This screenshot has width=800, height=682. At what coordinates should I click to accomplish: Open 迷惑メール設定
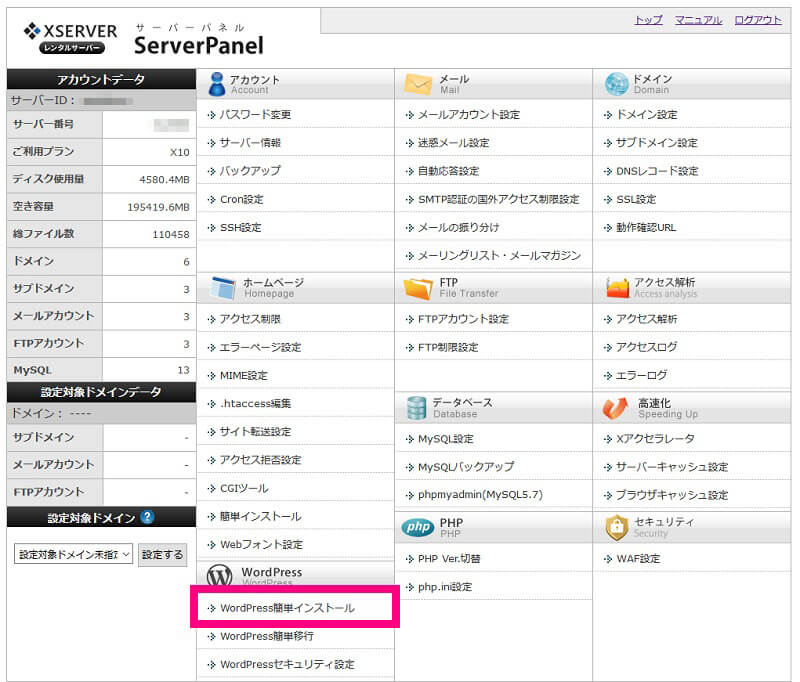(x=454, y=143)
